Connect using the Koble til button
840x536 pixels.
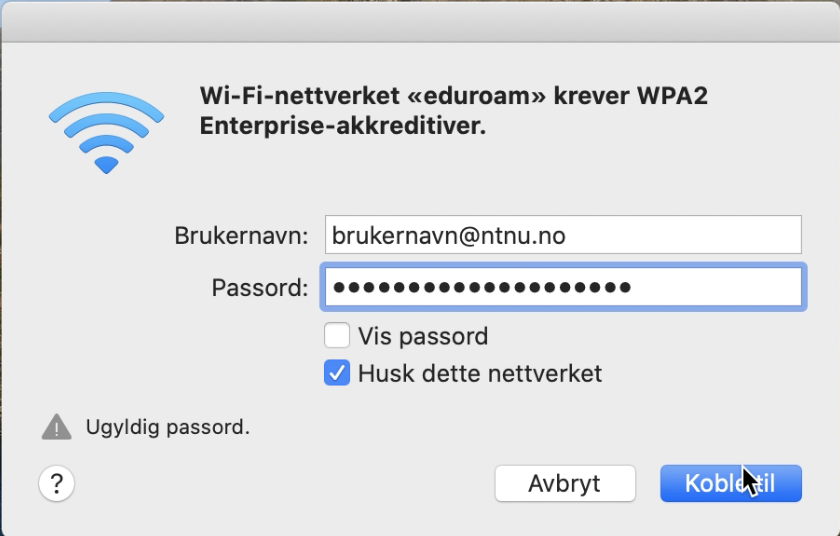(x=731, y=484)
